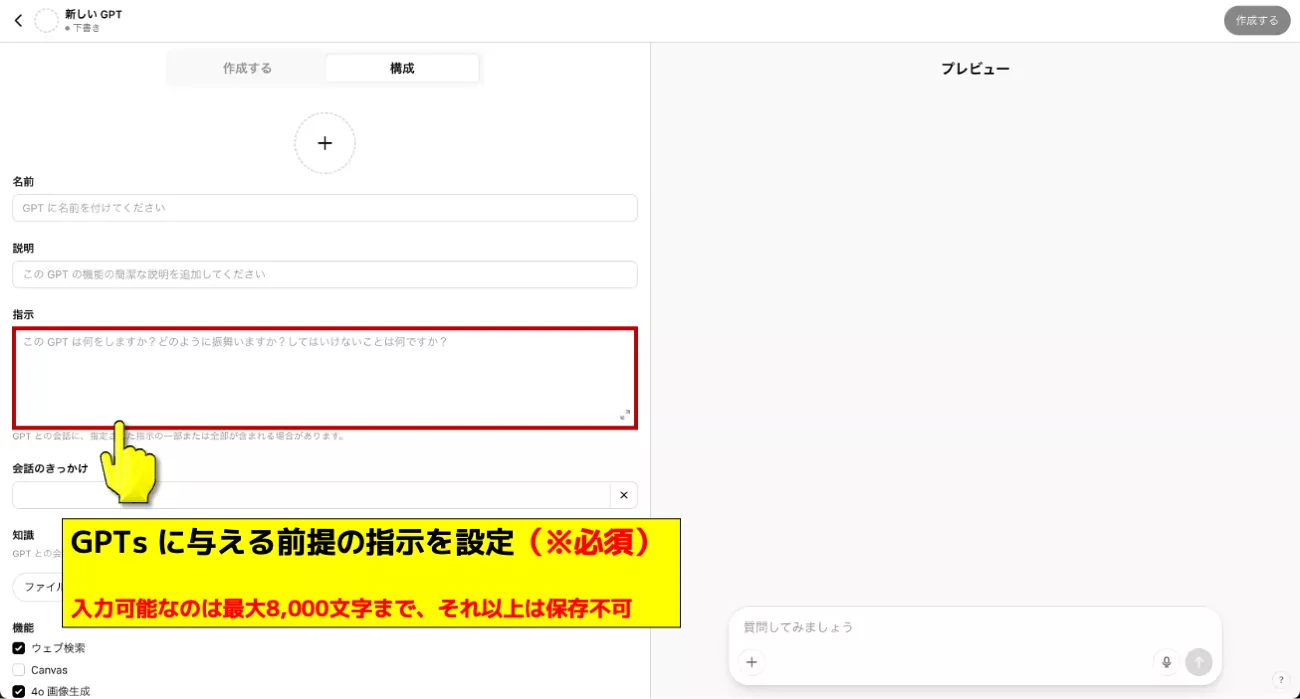
Task: Start voice input with the microphone icon
Action: coord(1165,661)
